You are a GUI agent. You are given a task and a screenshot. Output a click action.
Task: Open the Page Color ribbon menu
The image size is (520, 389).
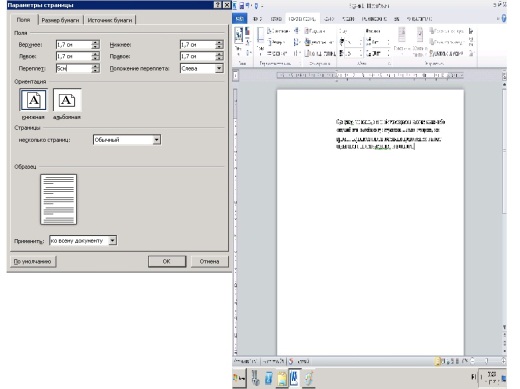pyautogui.click(x=319, y=42)
